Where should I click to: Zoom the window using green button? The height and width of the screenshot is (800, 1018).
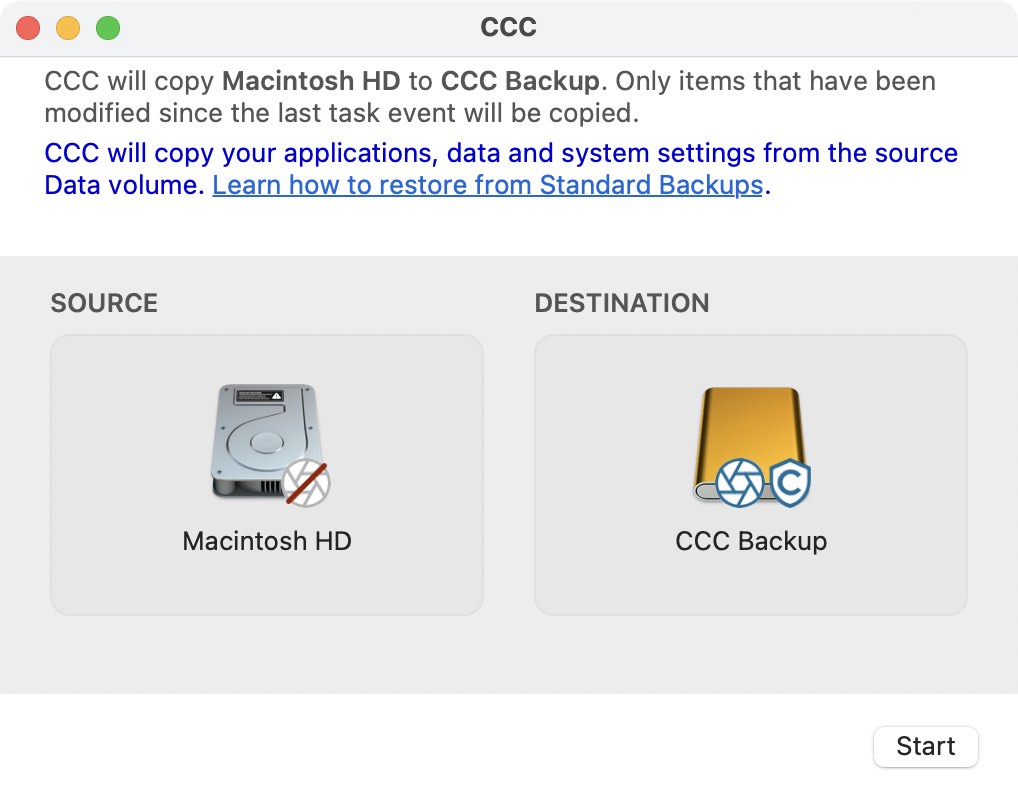[x=108, y=28]
